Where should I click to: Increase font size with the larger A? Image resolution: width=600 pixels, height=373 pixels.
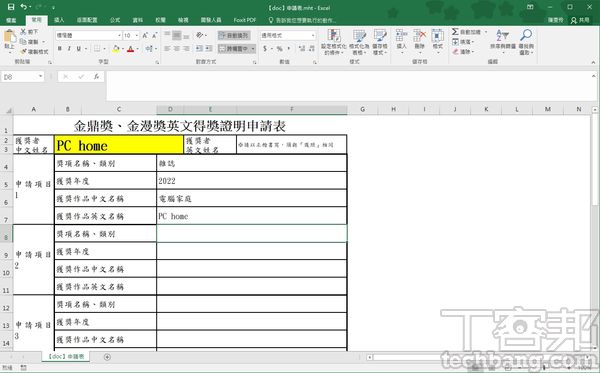click(145, 36)
